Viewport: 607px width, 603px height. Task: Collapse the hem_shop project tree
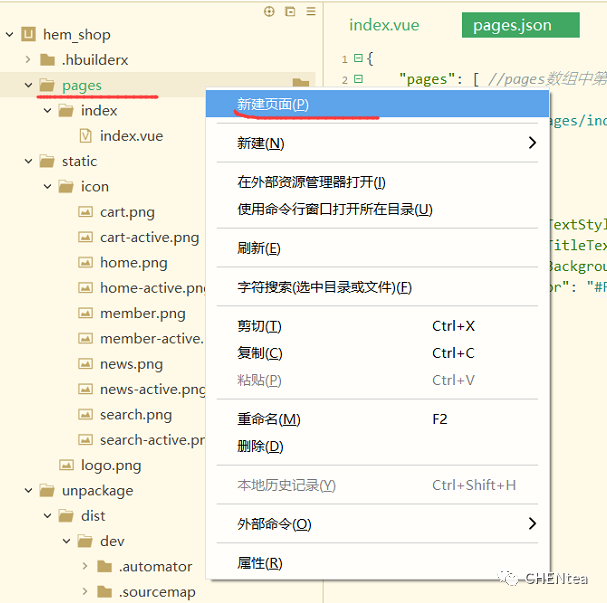point(9,35)
